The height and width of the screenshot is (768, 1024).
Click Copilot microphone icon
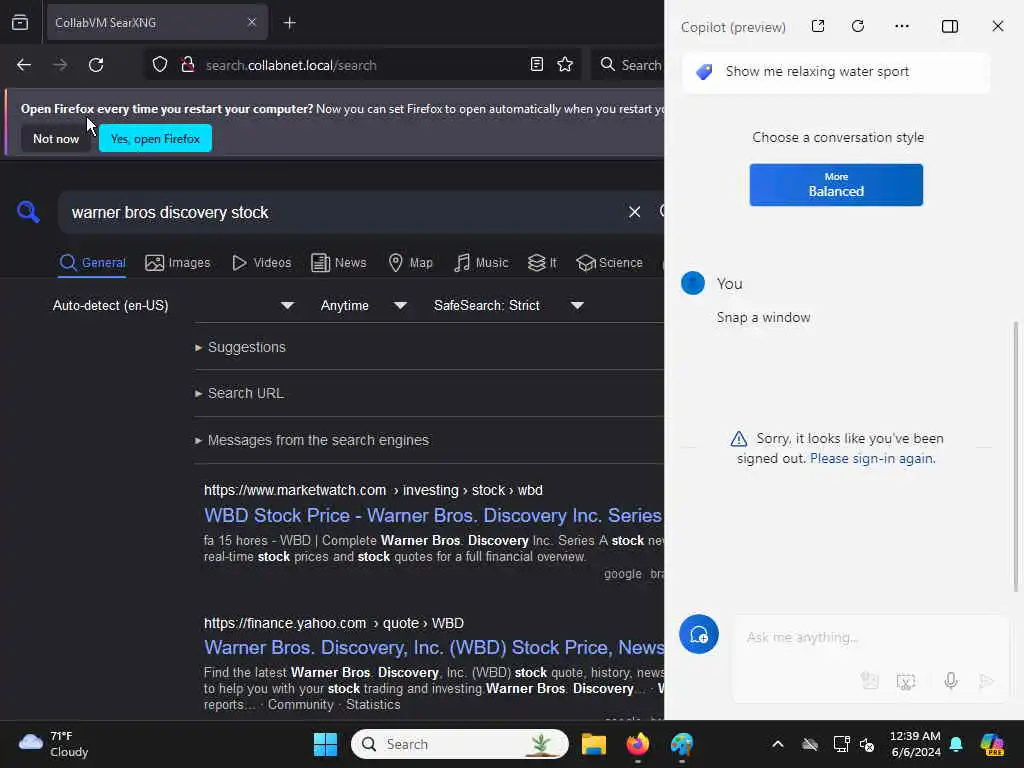pyautogui.click(x=951, y=681)
